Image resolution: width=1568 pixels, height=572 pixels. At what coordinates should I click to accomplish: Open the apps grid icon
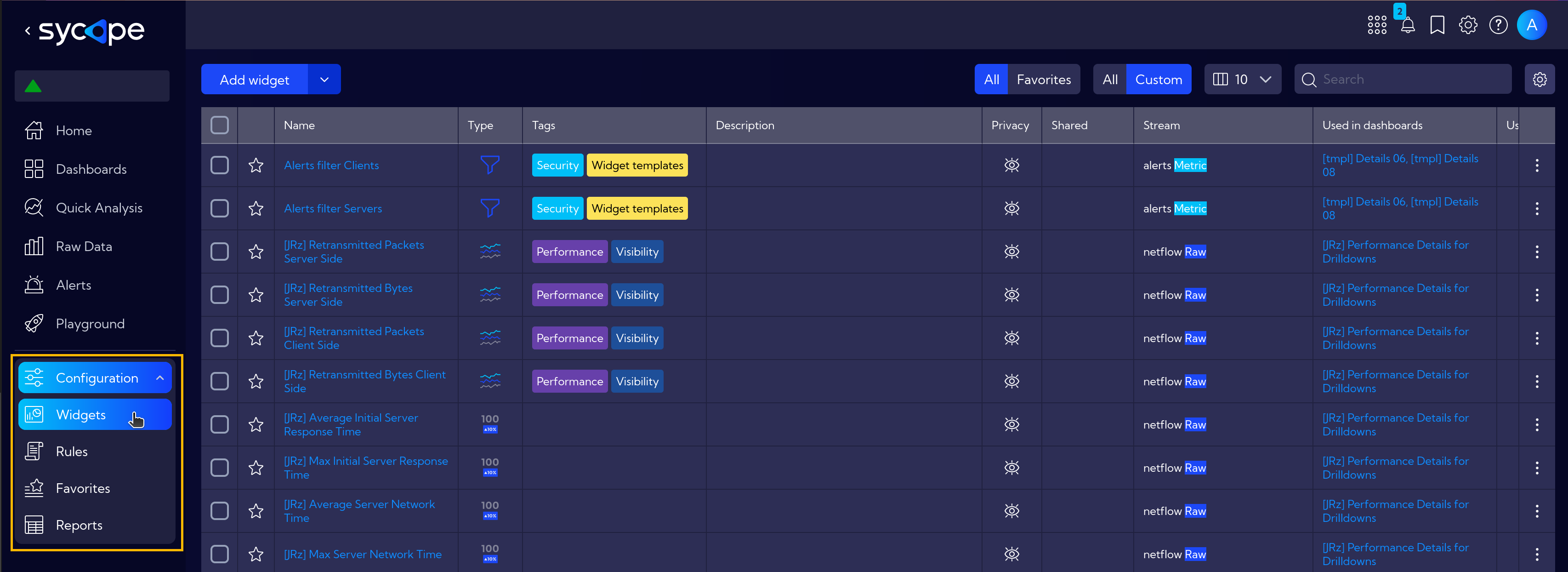pos(1377,25)
